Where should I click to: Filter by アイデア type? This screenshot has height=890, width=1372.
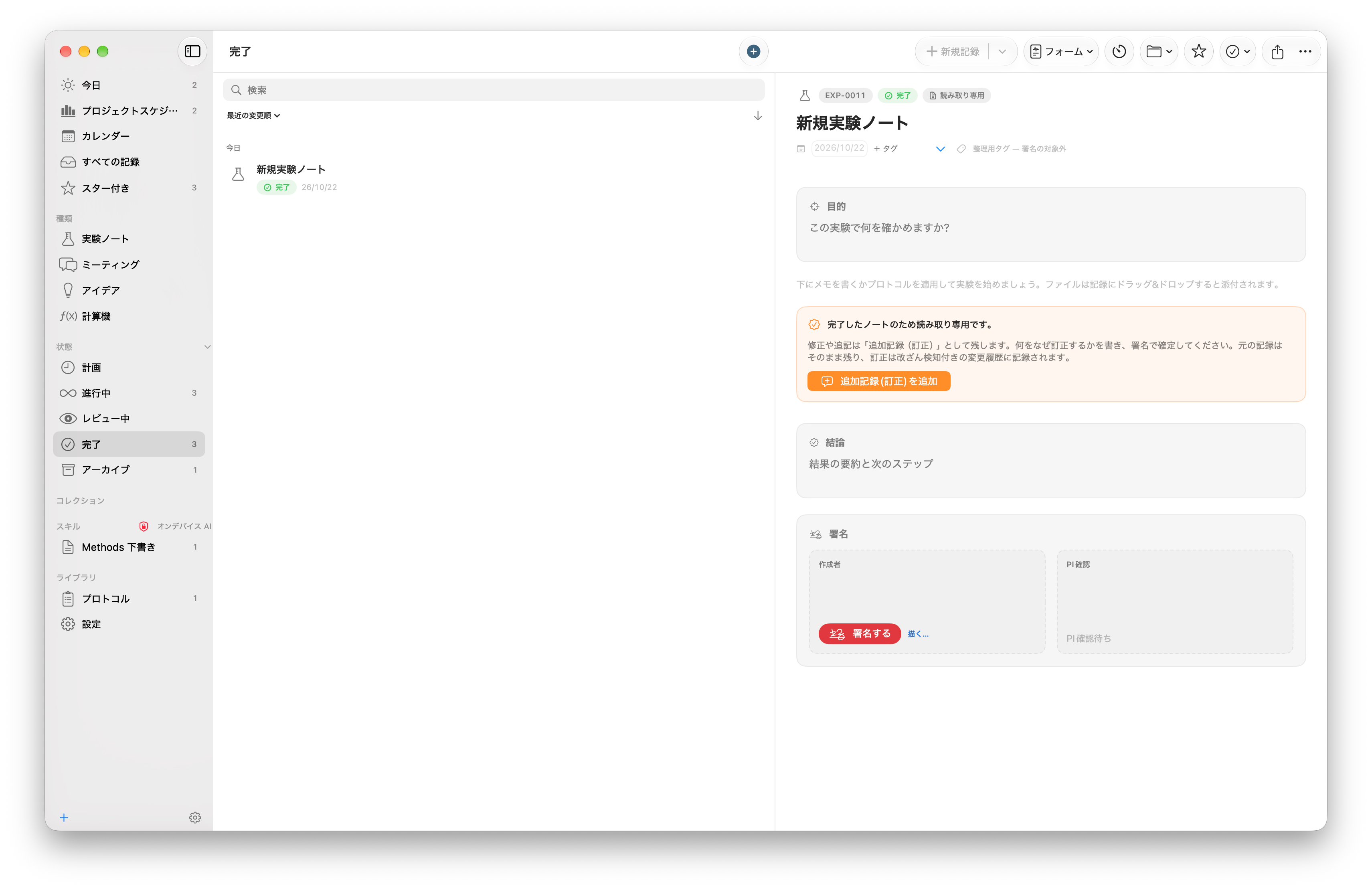point(129,291)
